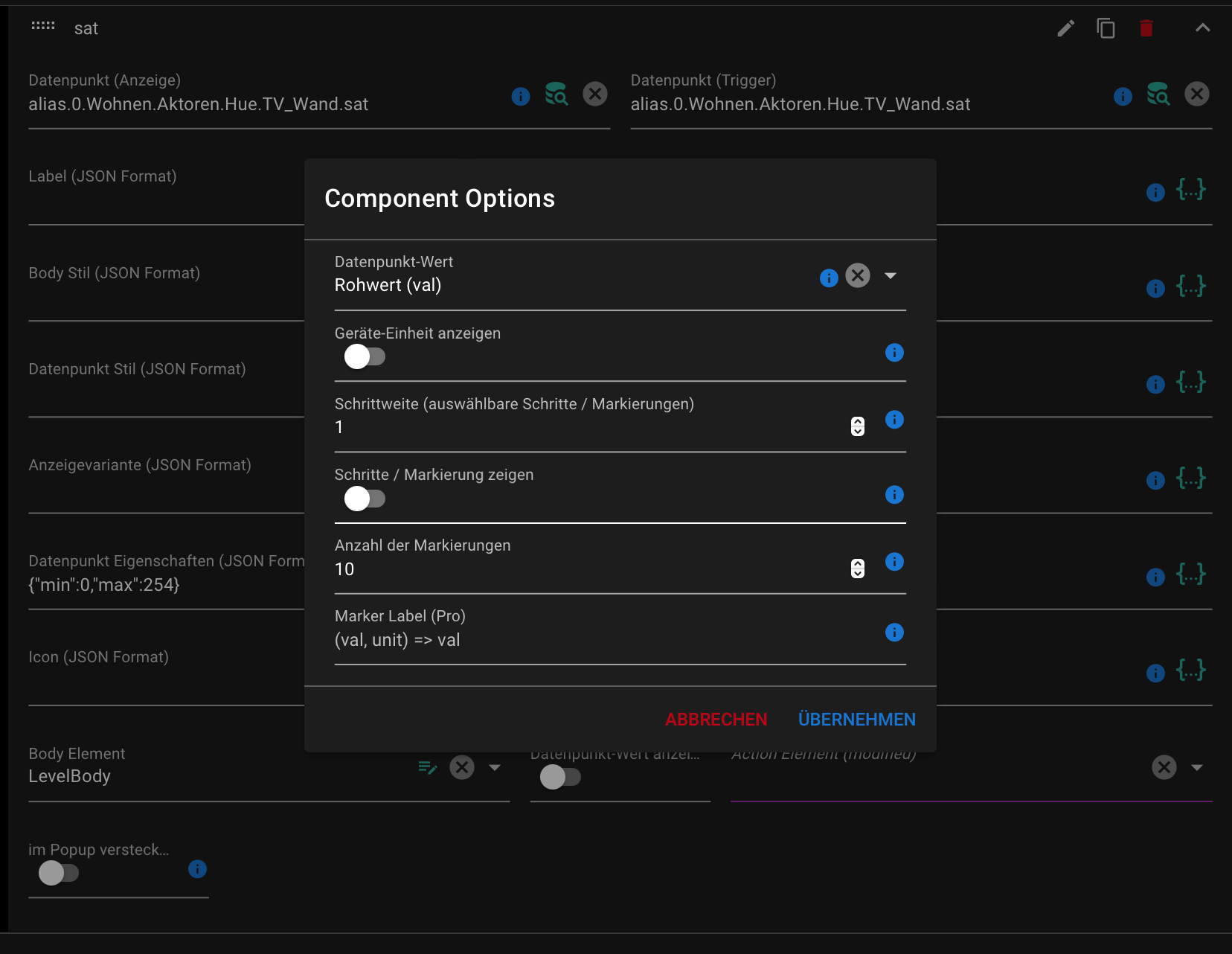
Task: Open info for Datenpunkt (Trigger)
Action: pyautogui.click(x=1123, y=96)
